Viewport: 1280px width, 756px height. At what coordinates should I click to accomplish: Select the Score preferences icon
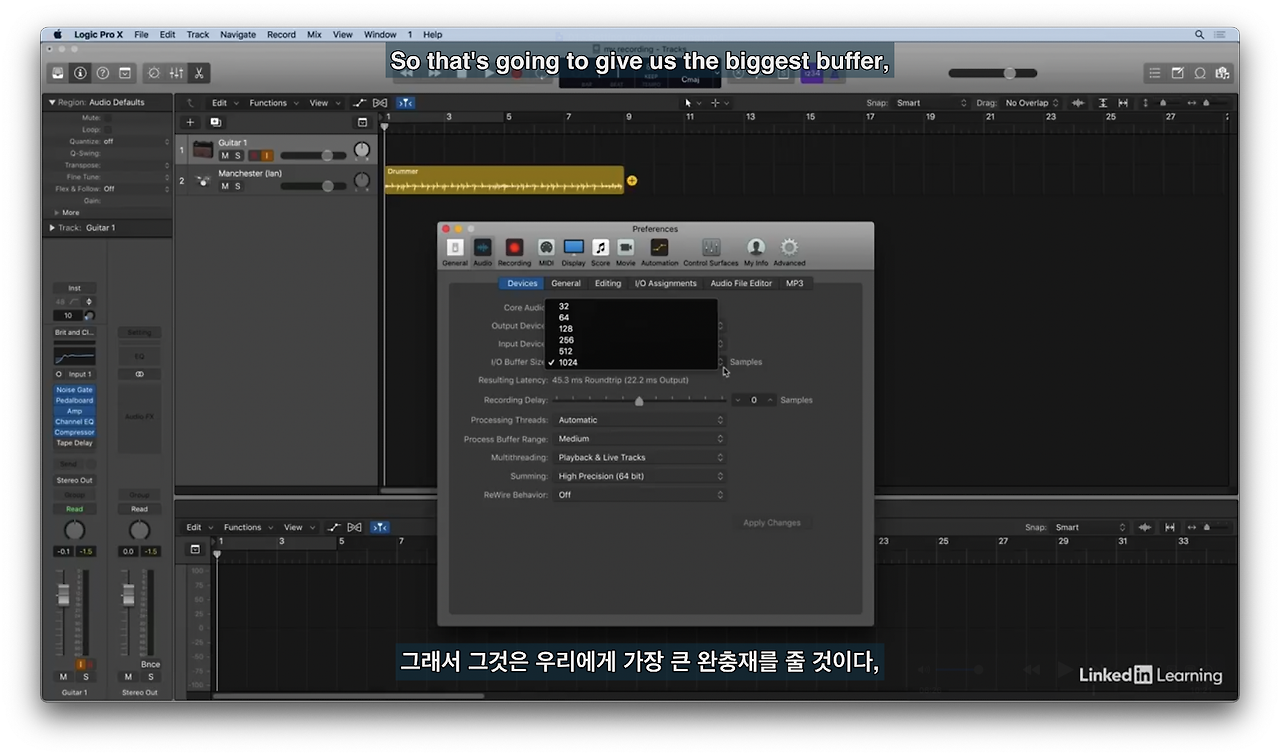600,252
